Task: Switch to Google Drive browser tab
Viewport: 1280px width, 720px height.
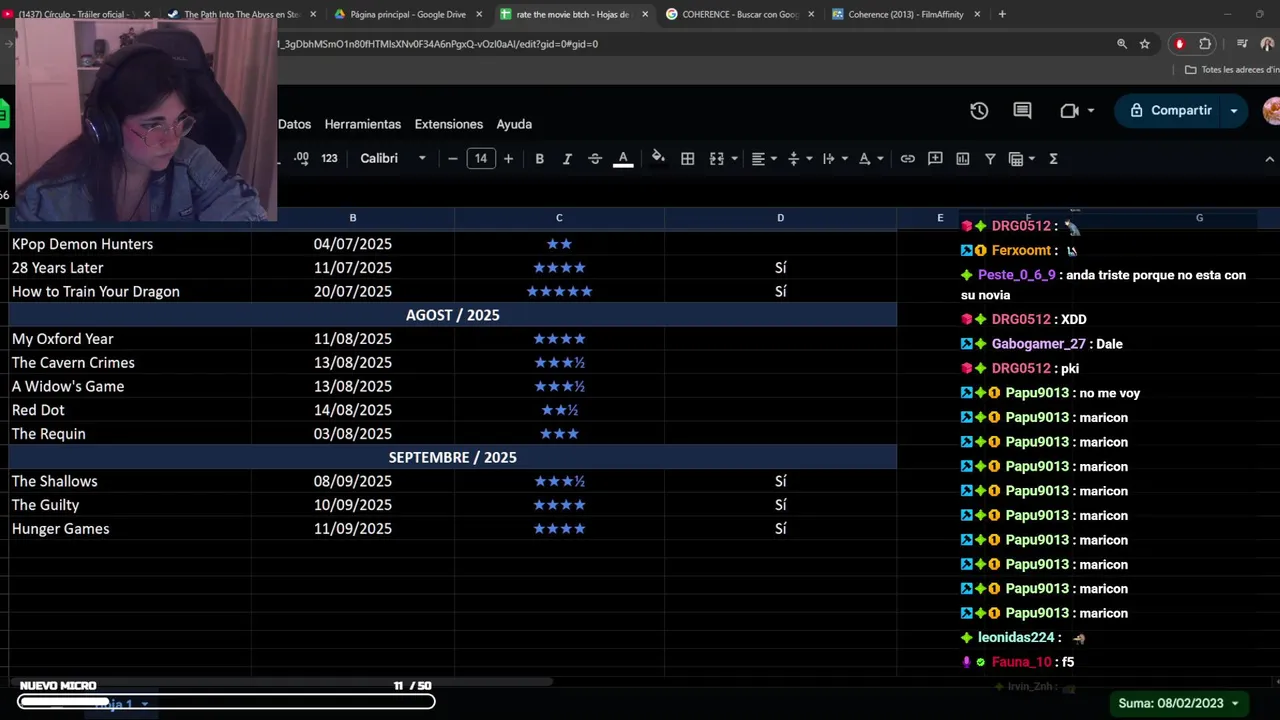Action: (x=407, y=14)
